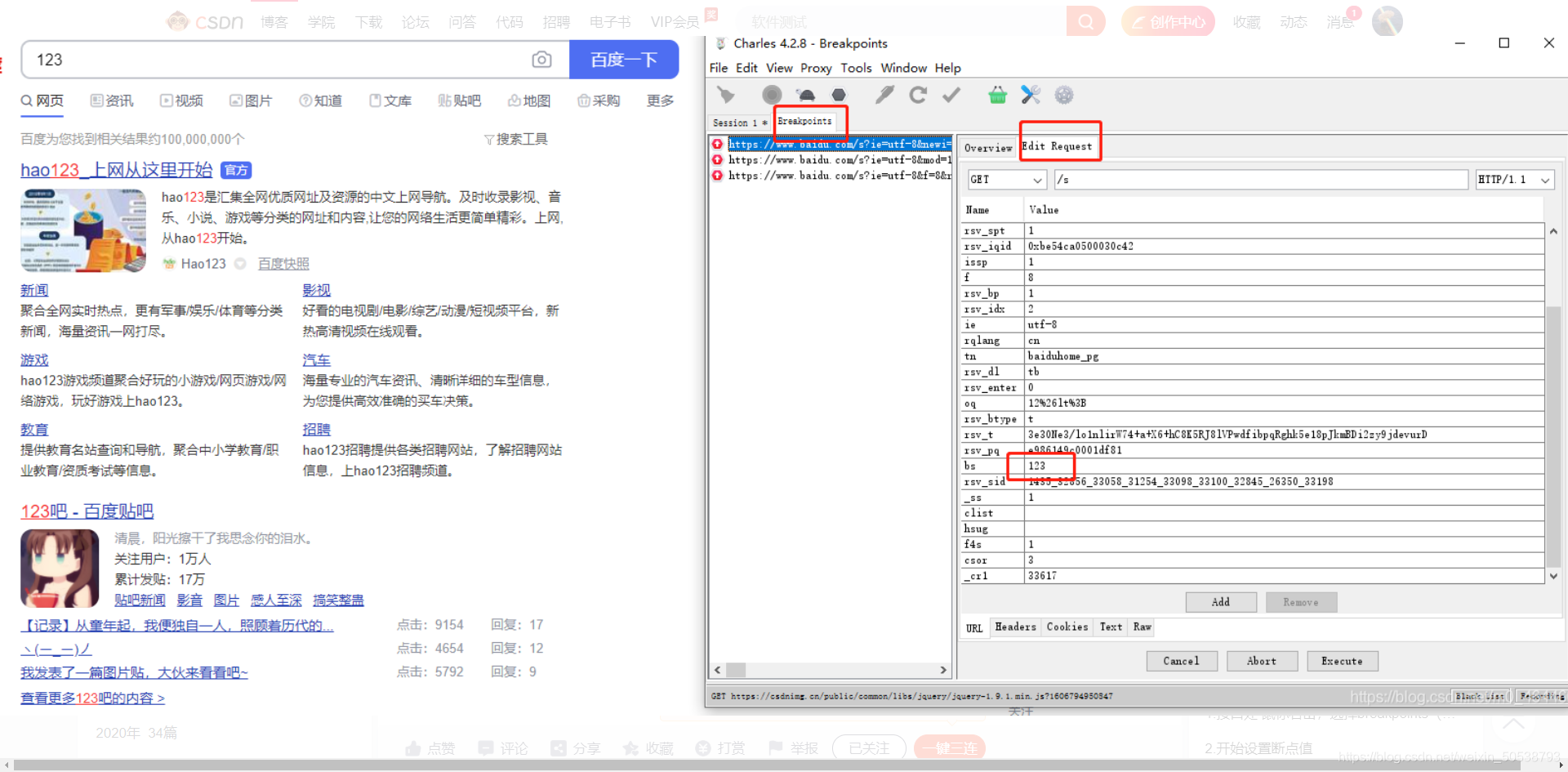
Task: Open Baidu 更多 categories
Action: pyautogui.click(x=660, y=100)
